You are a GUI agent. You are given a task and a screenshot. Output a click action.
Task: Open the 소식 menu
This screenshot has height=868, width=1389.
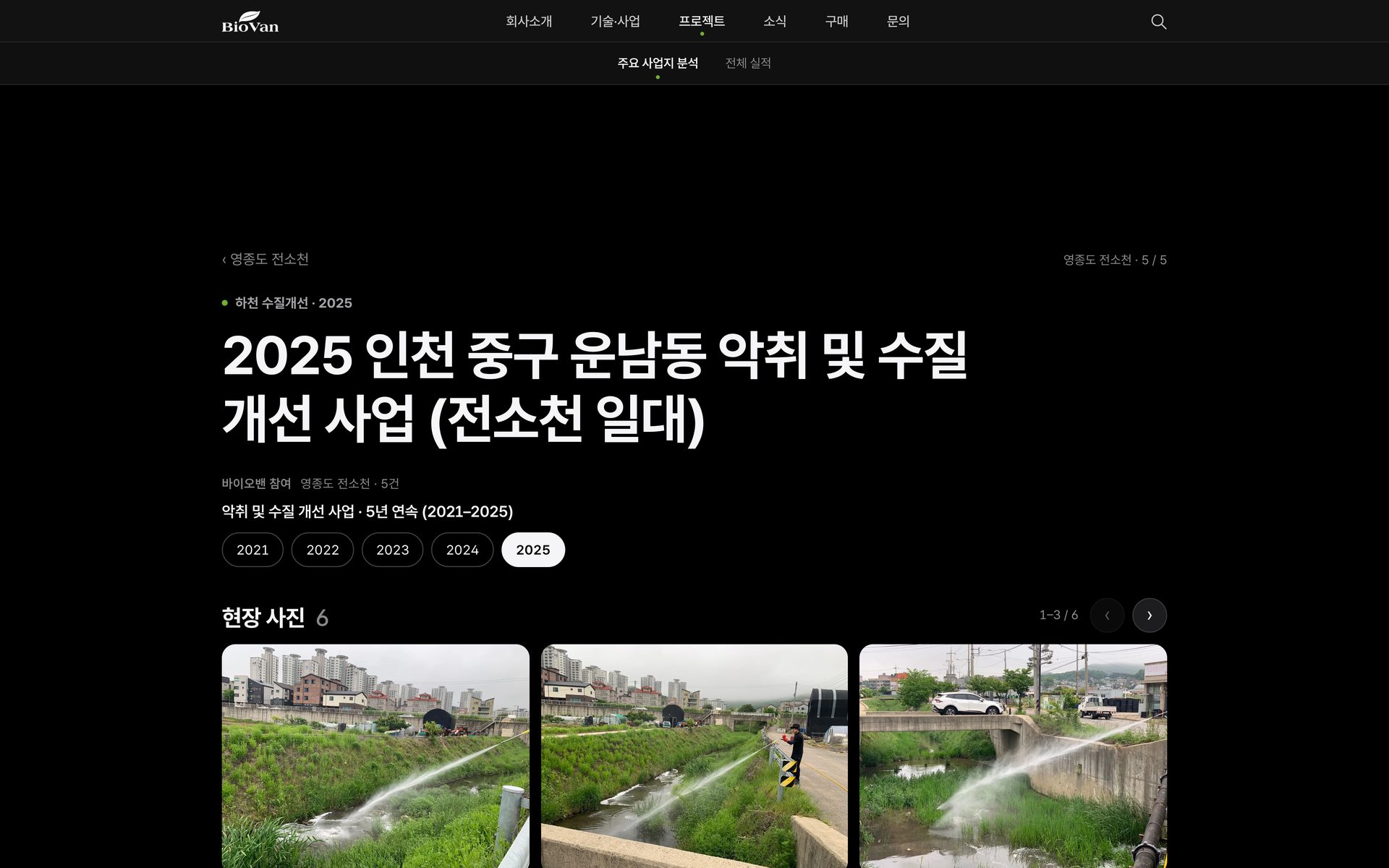coord(774,21)
